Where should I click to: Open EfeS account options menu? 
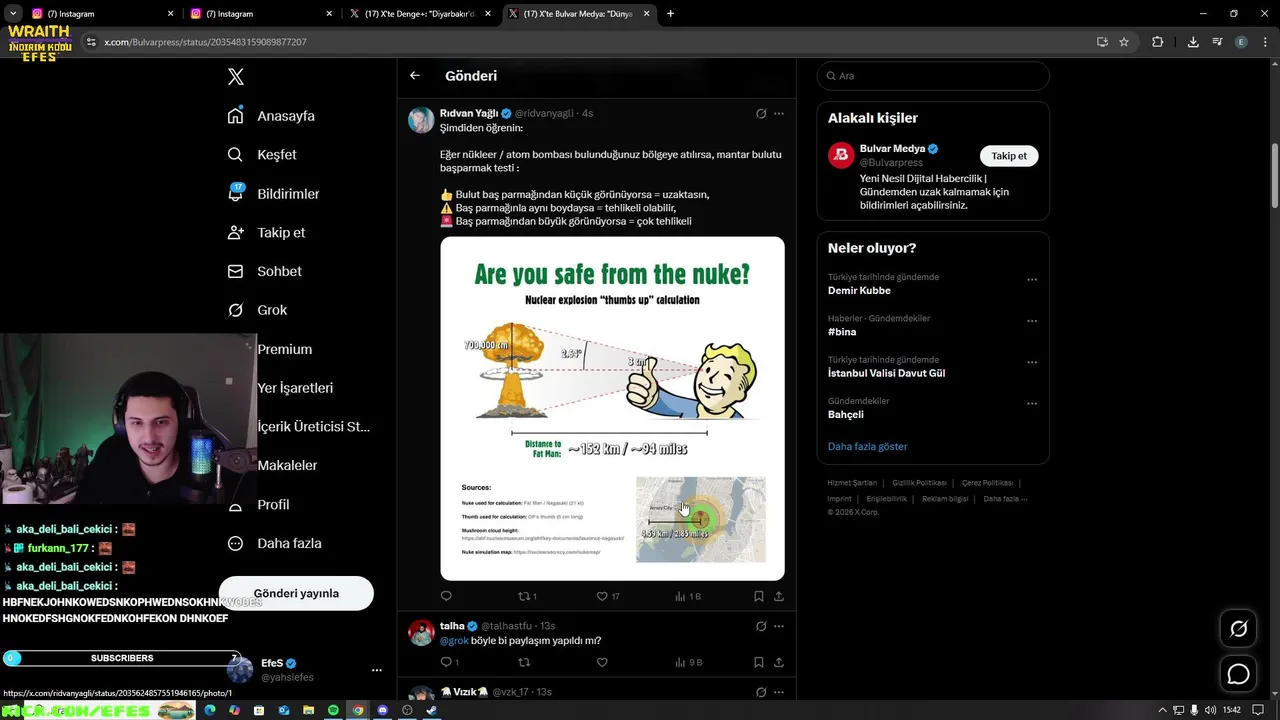[377, 670]
